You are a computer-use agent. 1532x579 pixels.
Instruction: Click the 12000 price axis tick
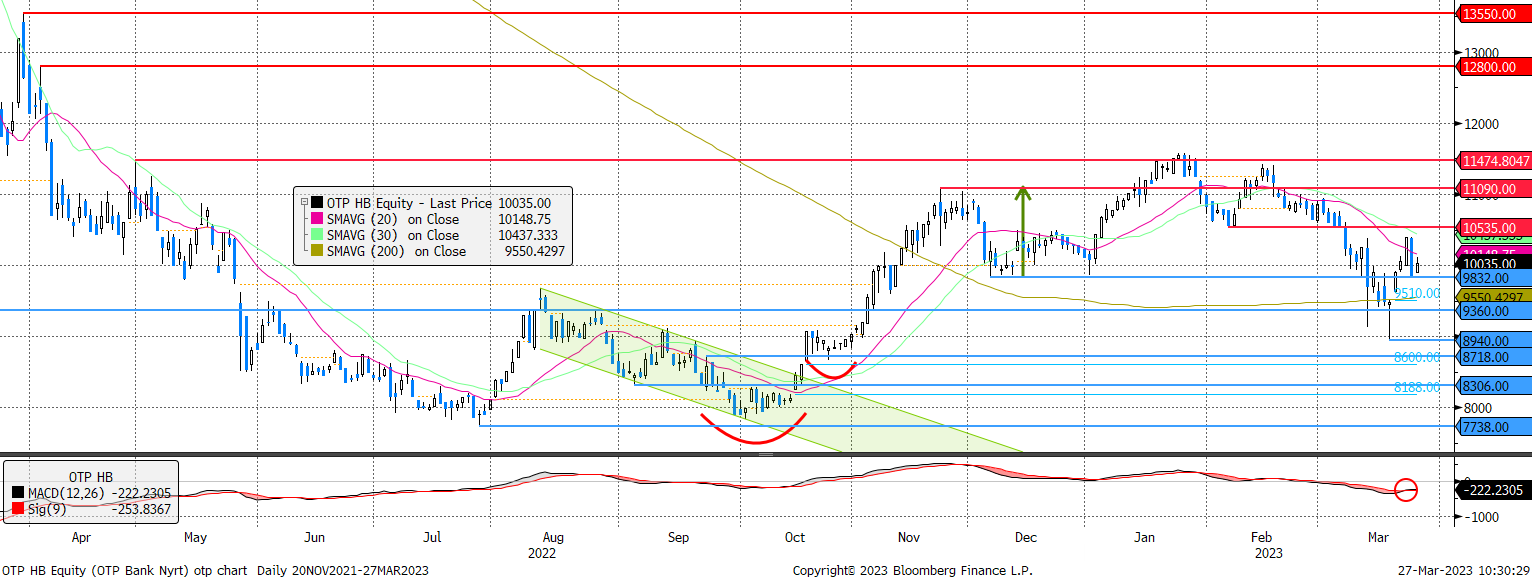click(1479, 124)
